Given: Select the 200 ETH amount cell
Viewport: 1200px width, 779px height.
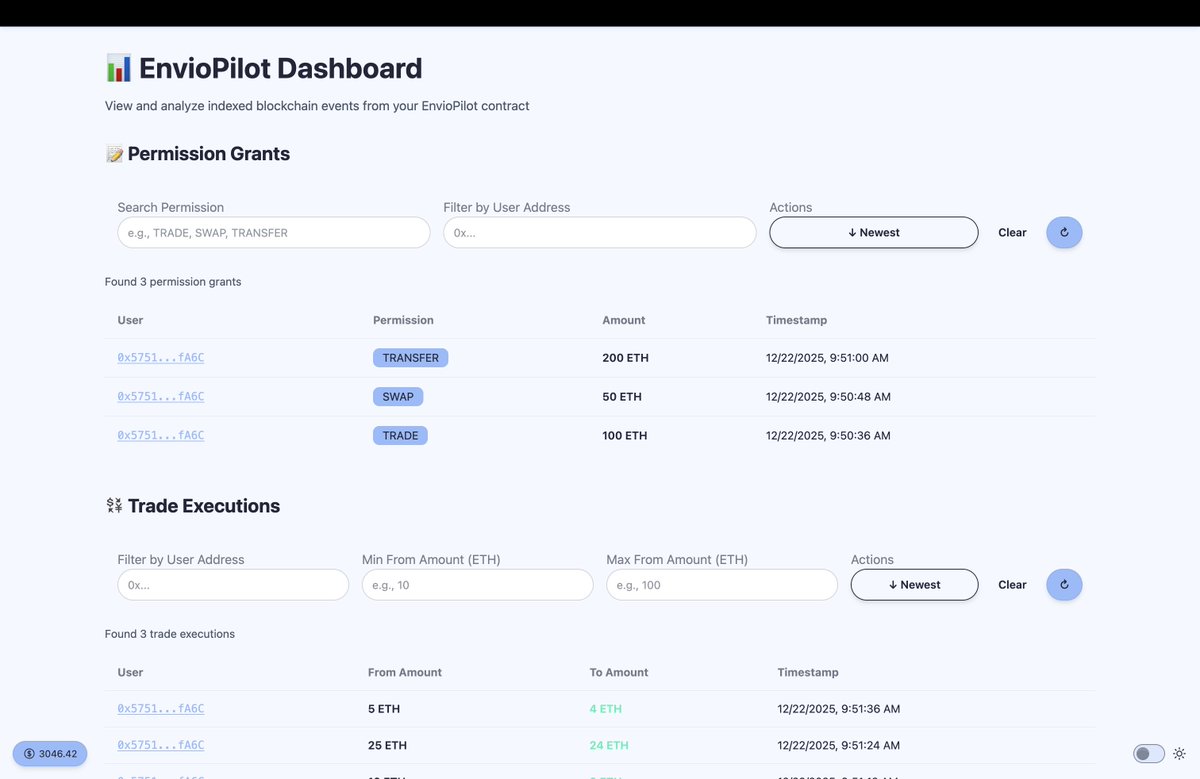Looking at the screenshot, I should pos(626,358).
